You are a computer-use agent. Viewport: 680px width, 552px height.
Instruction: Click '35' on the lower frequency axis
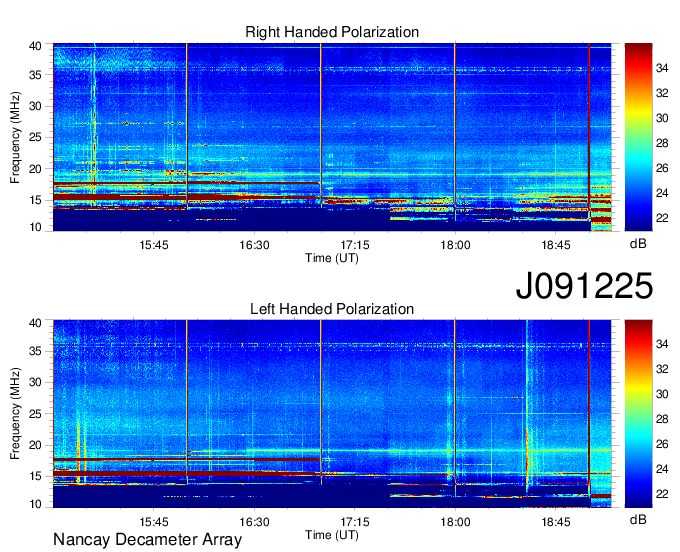click(35, 351)
